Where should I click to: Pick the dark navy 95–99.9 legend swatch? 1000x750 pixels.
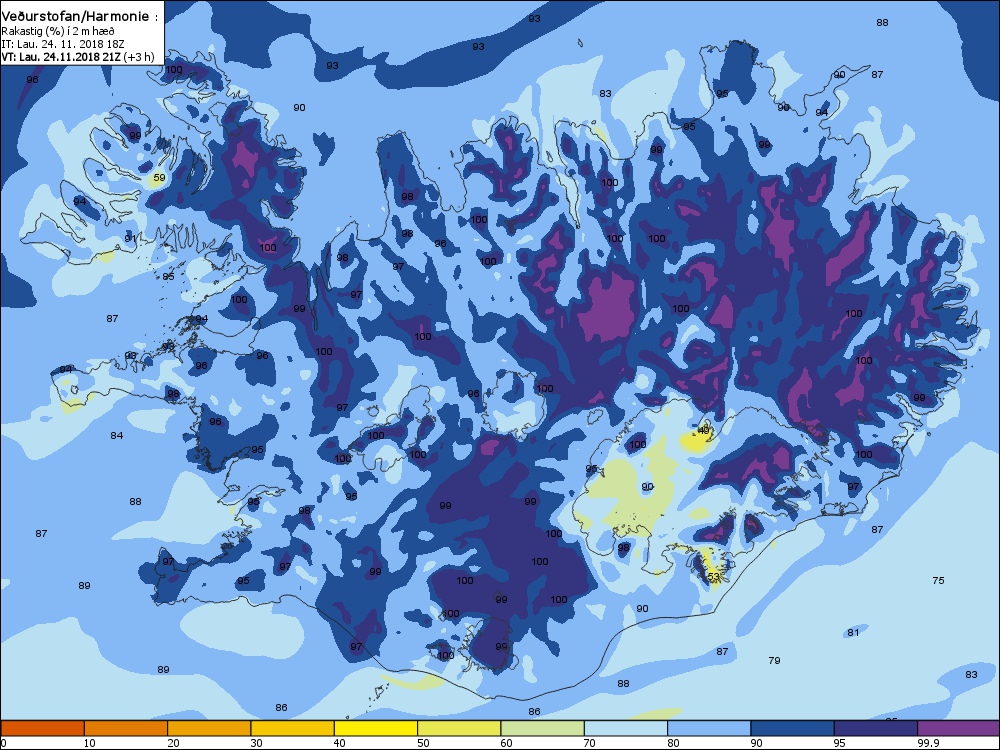(x=876, y=728)
